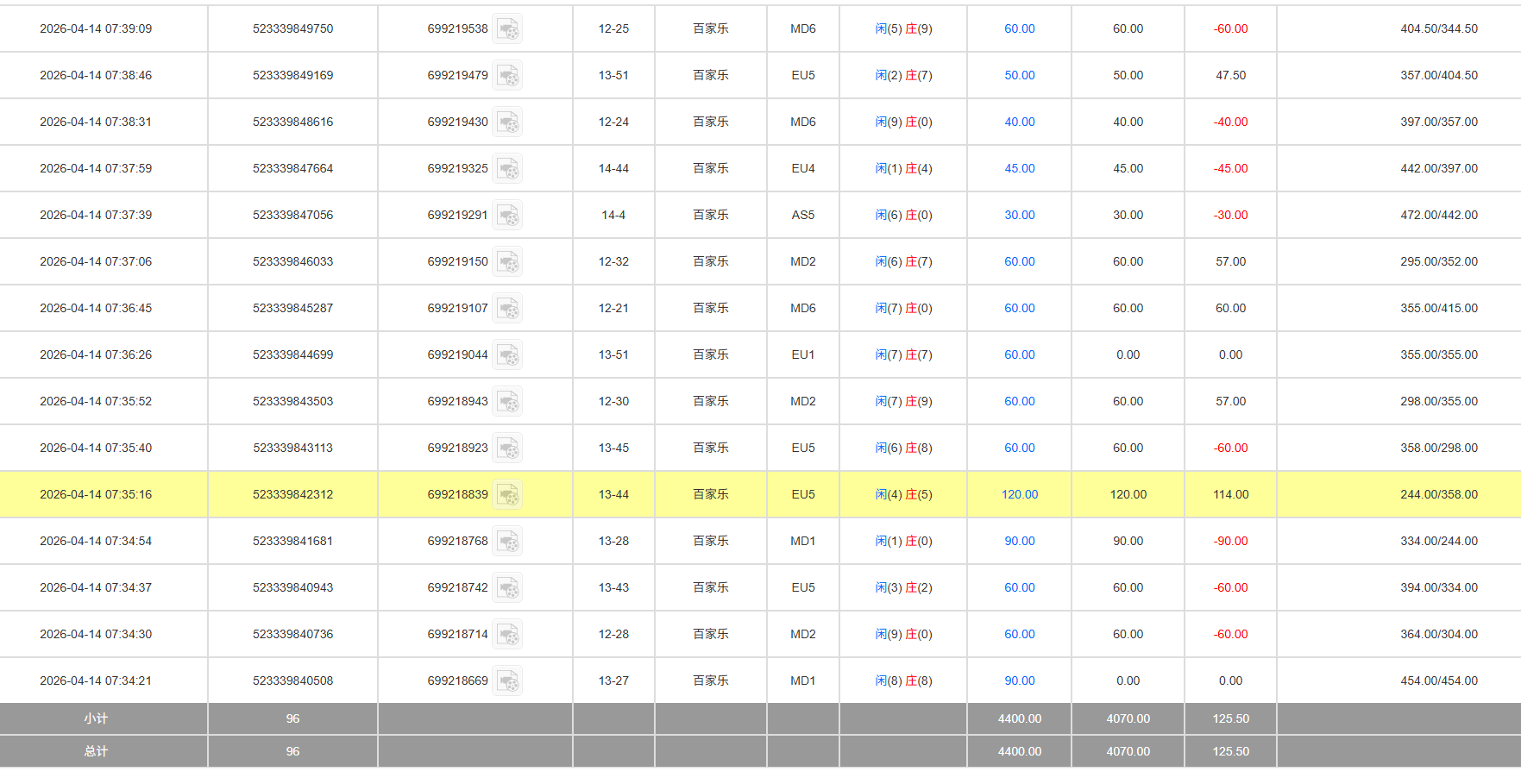Open the blue 50.00 bet amount link
The image size is (1521, 784).
coord(1019,76)
